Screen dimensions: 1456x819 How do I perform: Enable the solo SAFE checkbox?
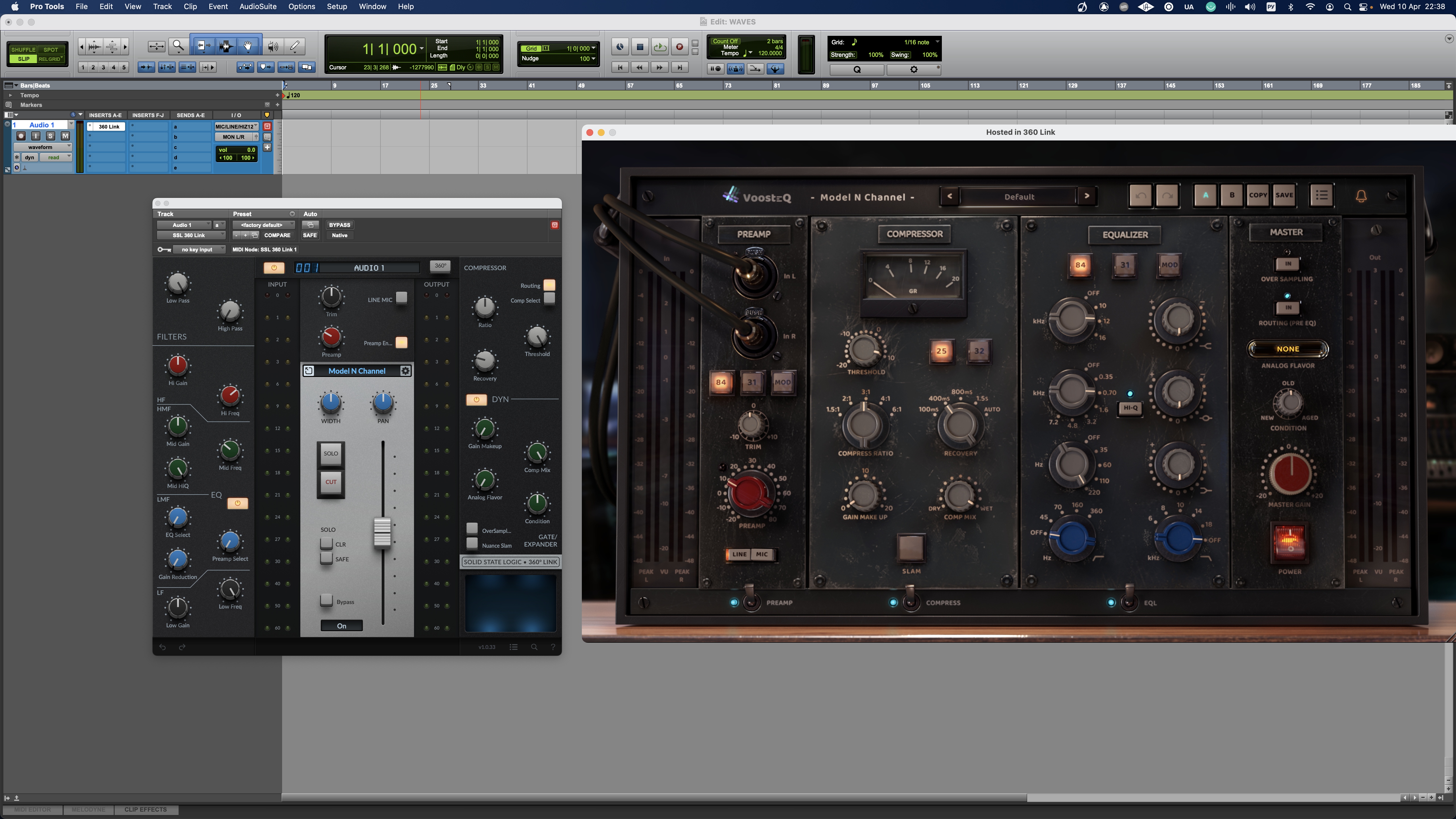click(326, 558)
